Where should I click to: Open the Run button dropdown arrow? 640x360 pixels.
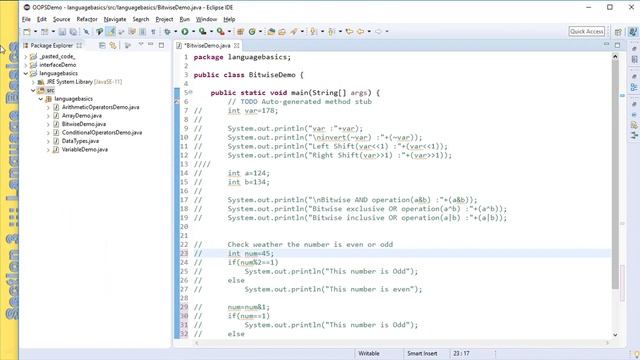pyautogui.click(x=193, y=31)
